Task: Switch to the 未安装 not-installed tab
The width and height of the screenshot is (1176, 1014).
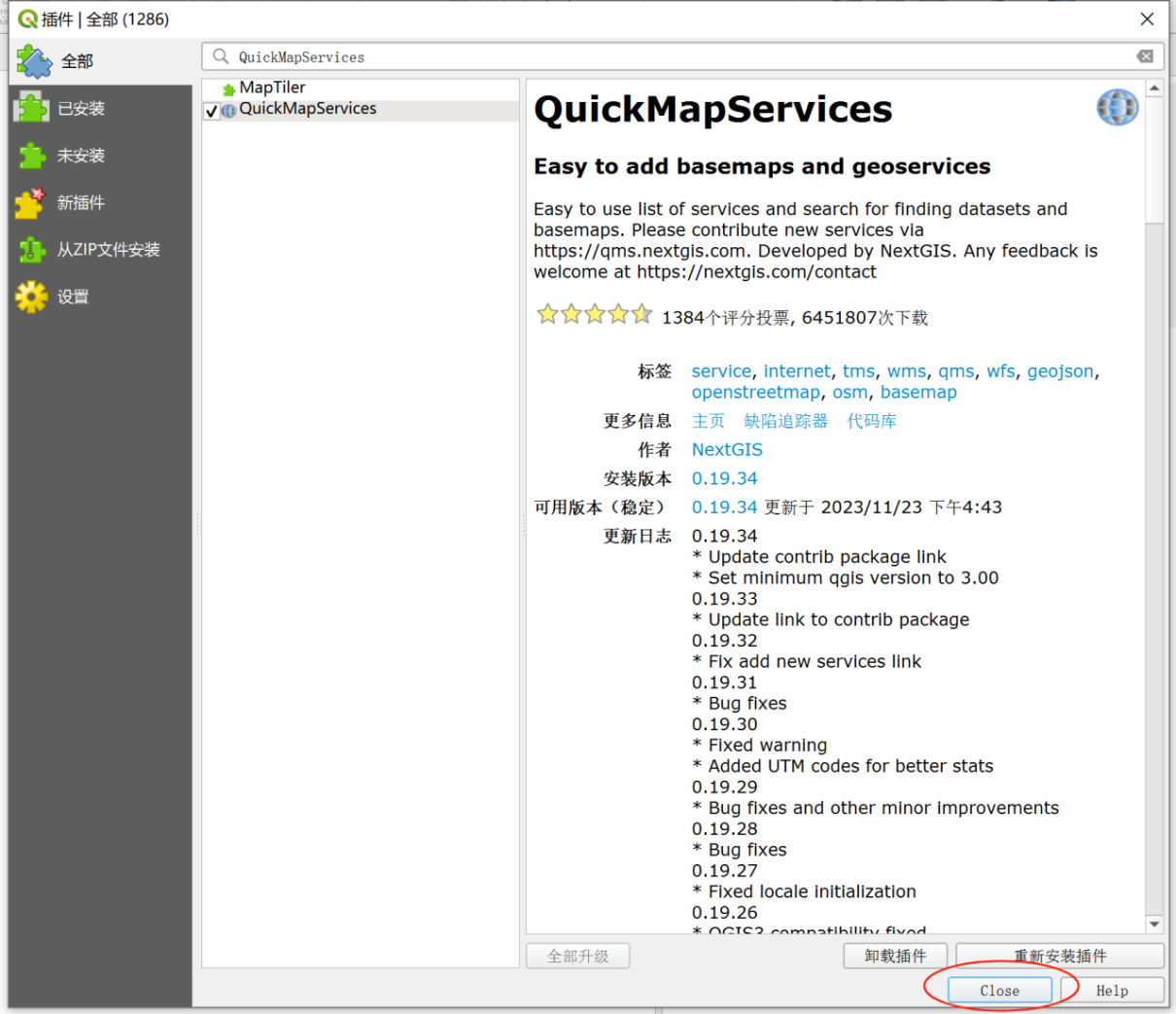Action: tap(100, 156)
